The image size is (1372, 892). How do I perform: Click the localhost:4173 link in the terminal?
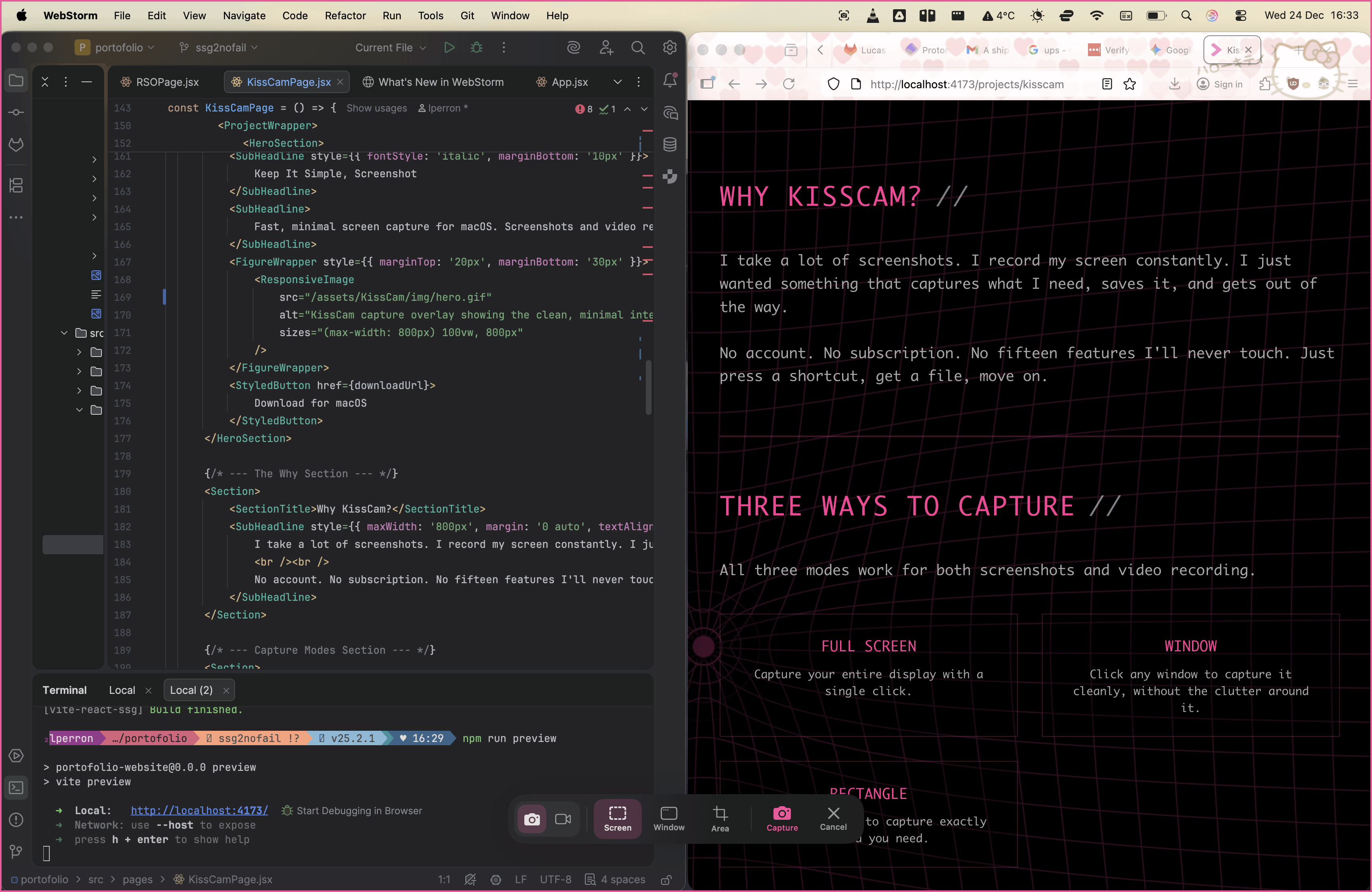(199, 811)
